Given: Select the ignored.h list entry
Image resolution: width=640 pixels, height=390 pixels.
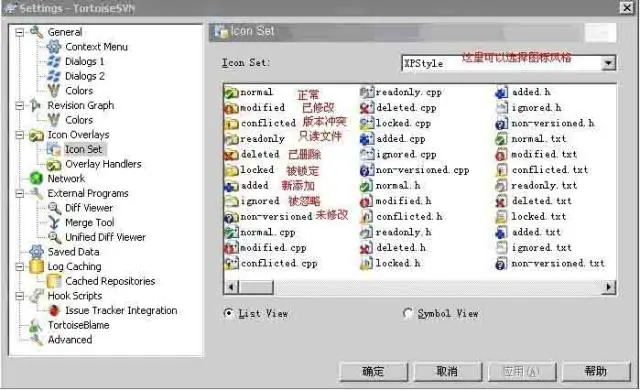Looking at the screenshot, I should (528, 108).
